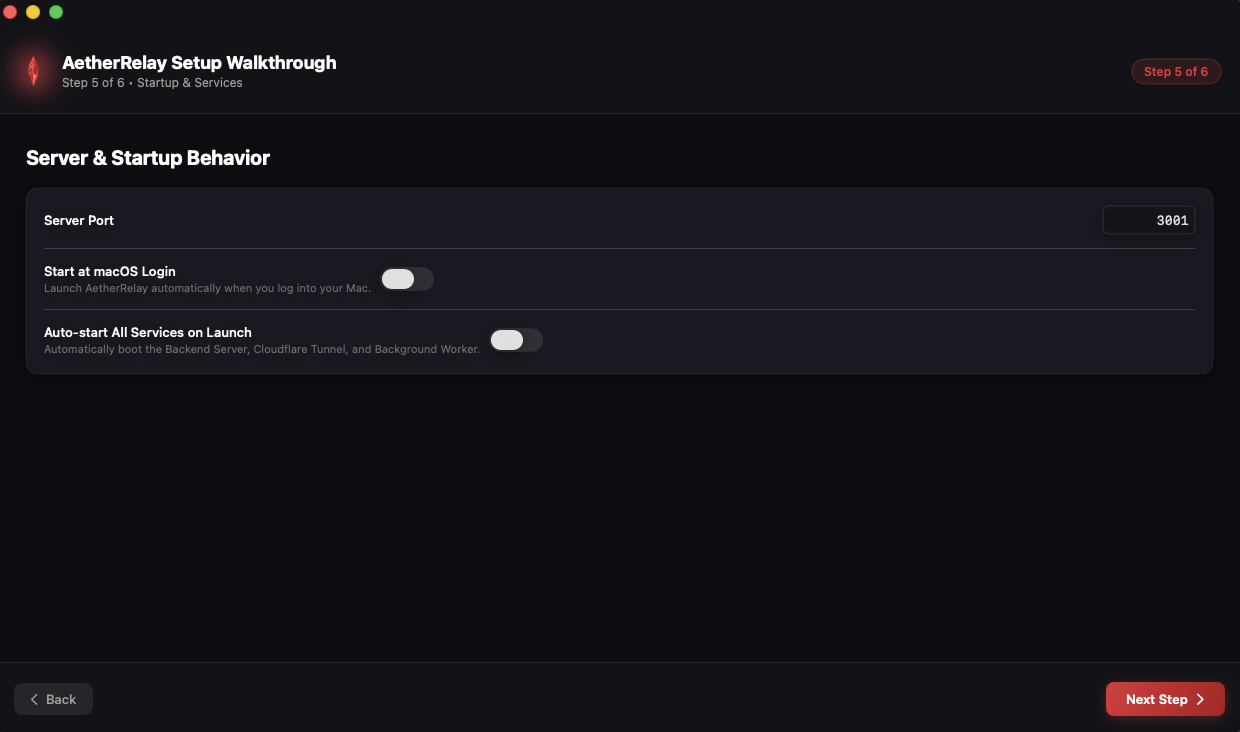Click the Start at macOS Login label
This screenshot has height=732, width=1240.
110,271
